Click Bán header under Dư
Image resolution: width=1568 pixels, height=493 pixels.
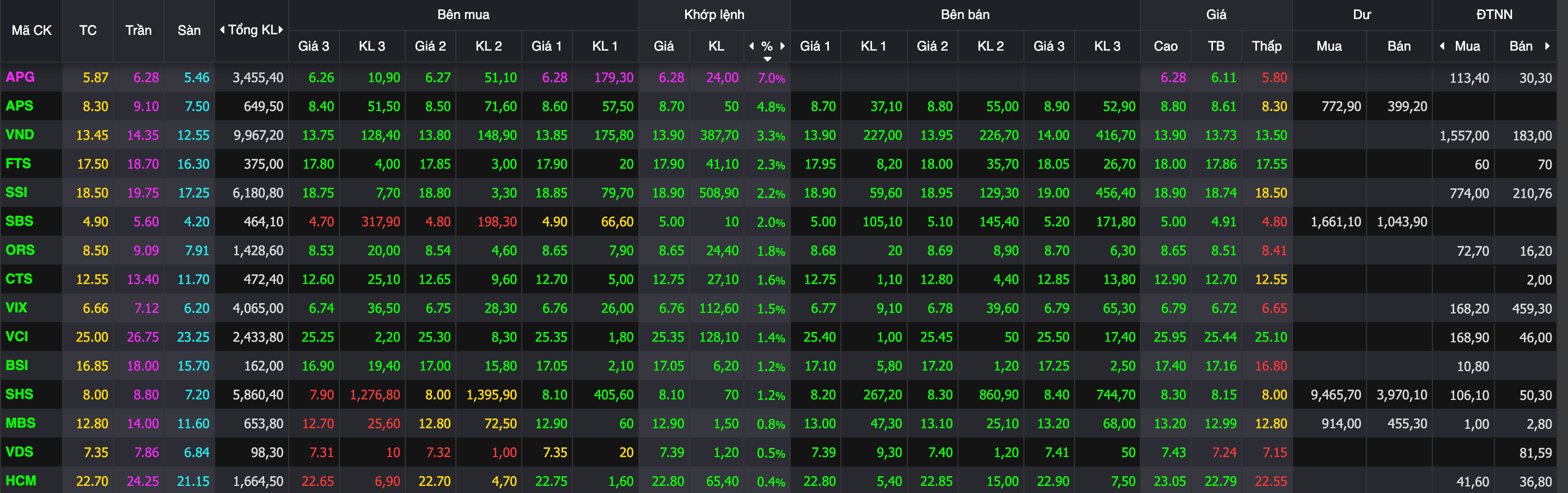tap(1399, 46)
